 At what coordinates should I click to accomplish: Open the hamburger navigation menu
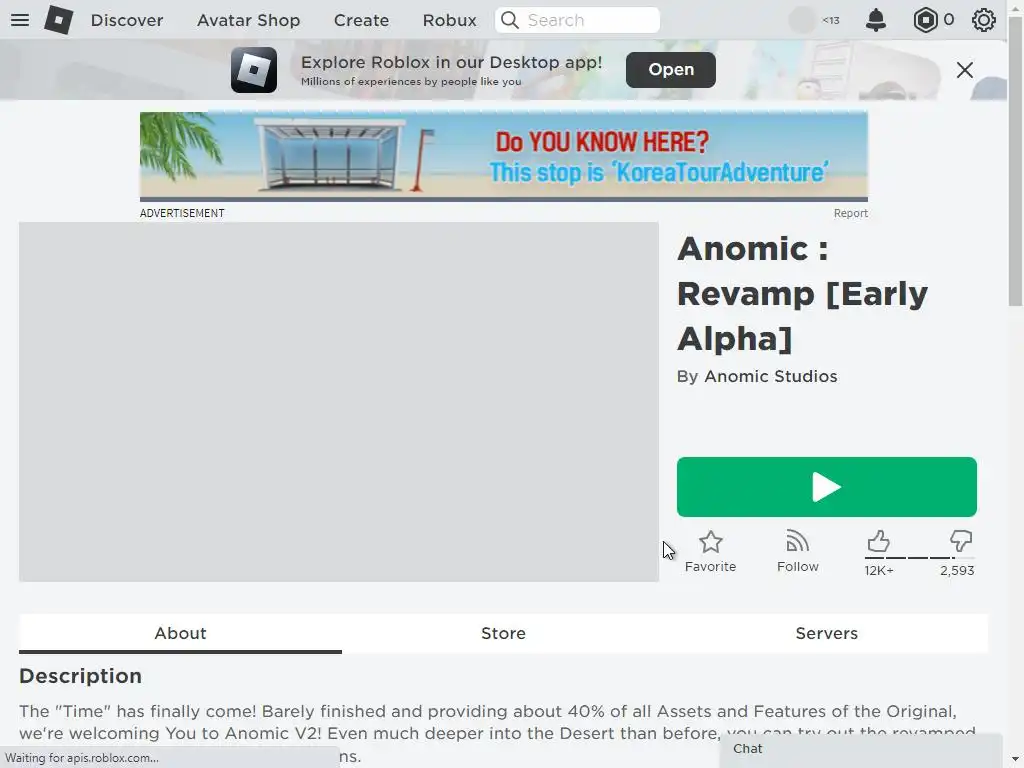20,20
